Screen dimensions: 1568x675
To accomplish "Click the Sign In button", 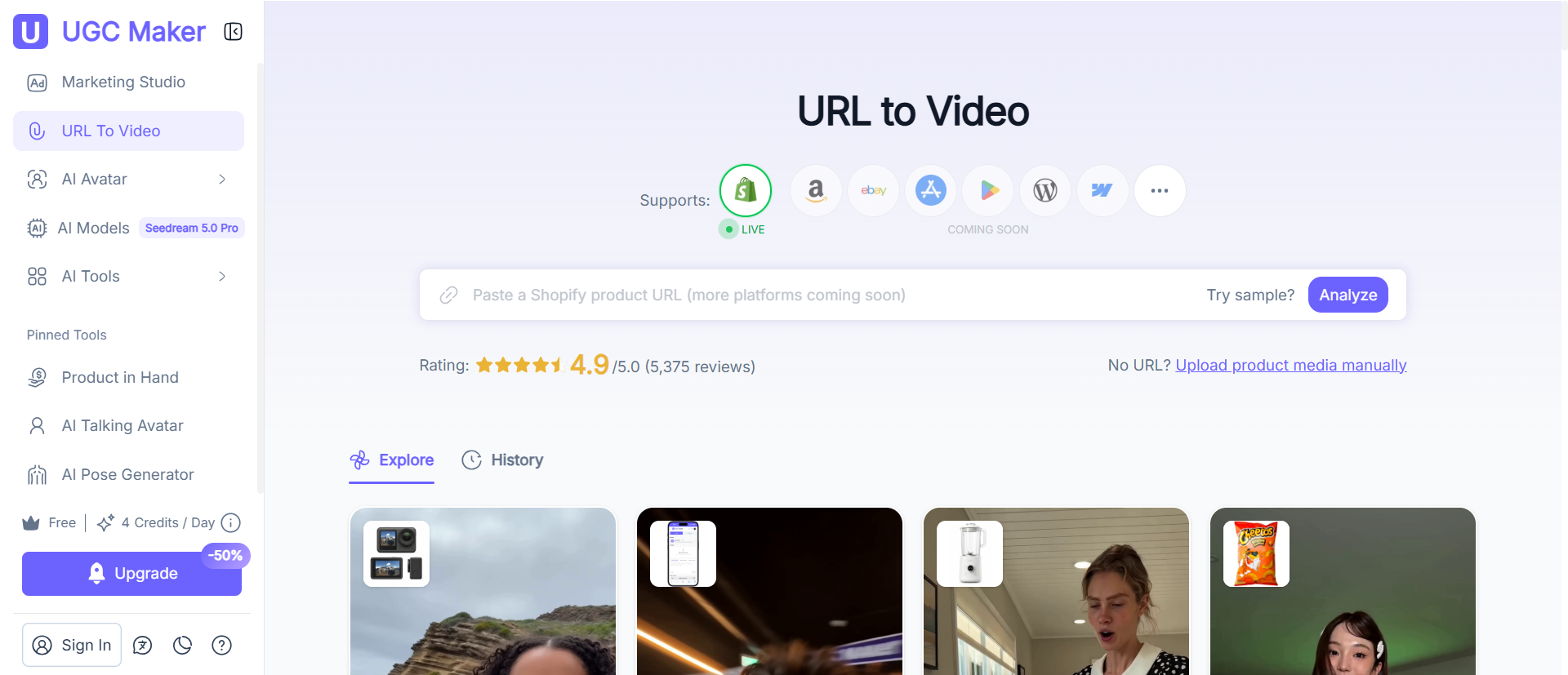I will tap(72, 645).
